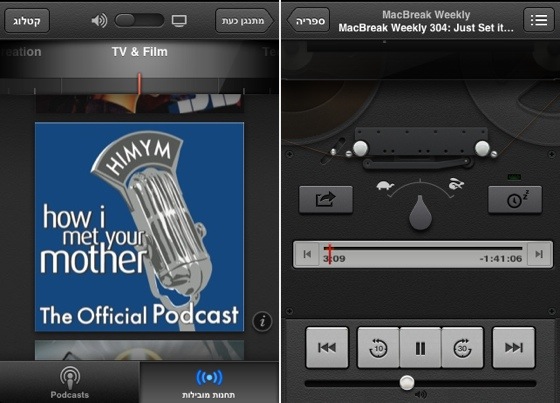
Task: Open the sleep timer button
Action: (x=515, y=199)
